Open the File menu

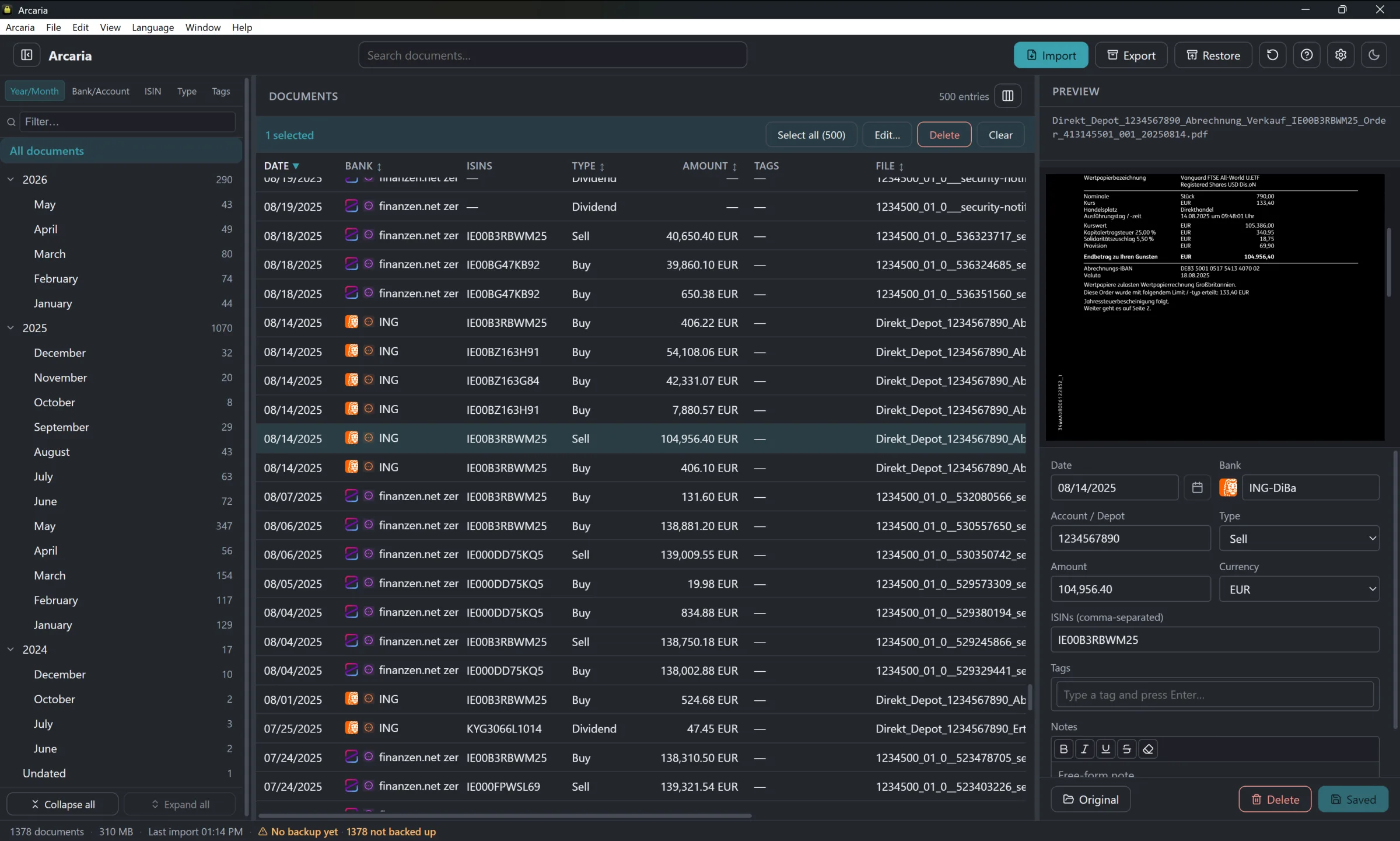click(x=53, y=27)
